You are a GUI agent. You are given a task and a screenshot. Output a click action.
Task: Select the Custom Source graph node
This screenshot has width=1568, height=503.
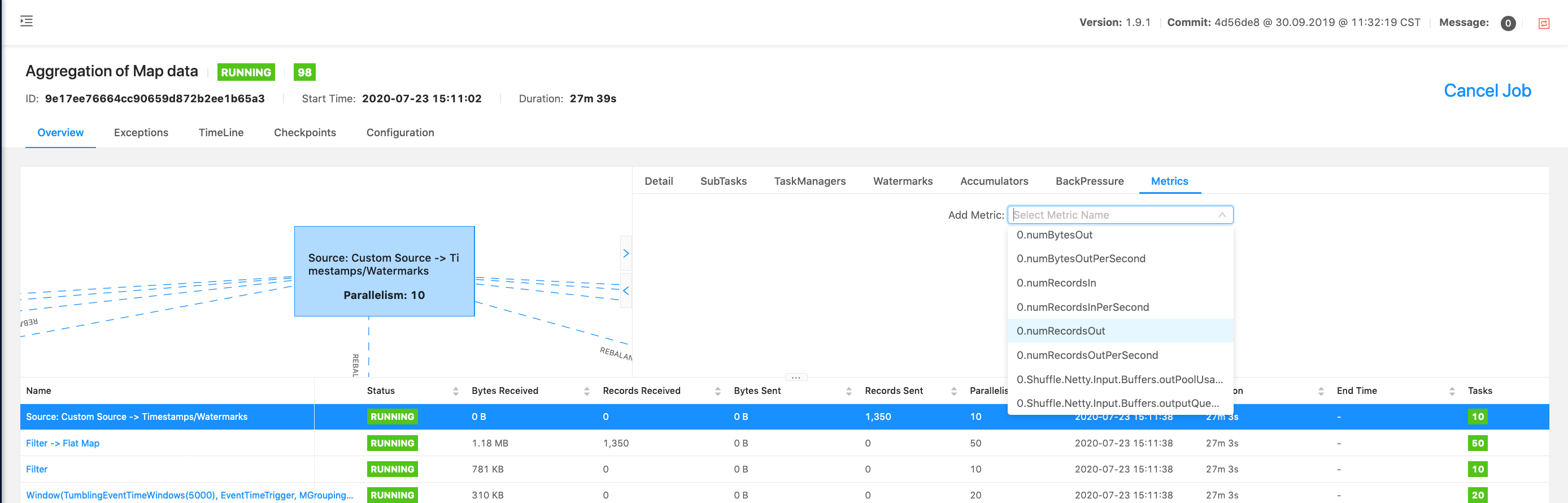coord(384,271)
